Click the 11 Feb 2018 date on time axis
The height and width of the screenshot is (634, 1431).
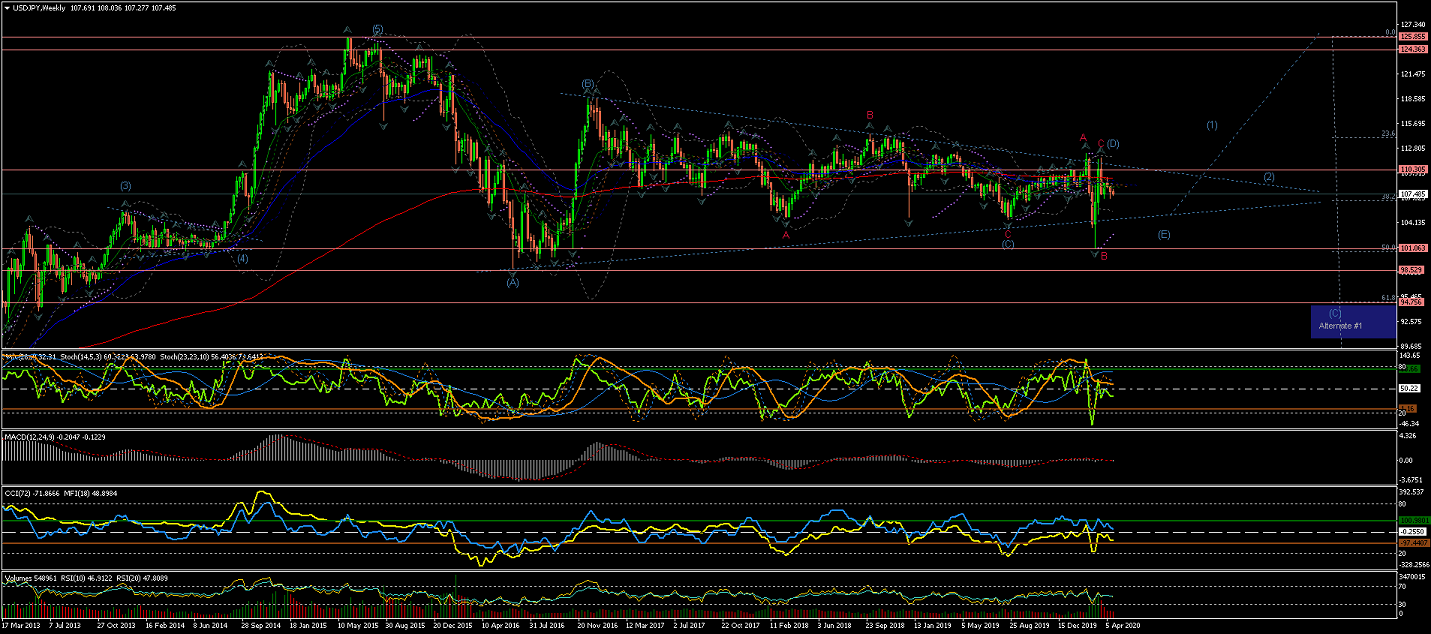pos(790,626)
